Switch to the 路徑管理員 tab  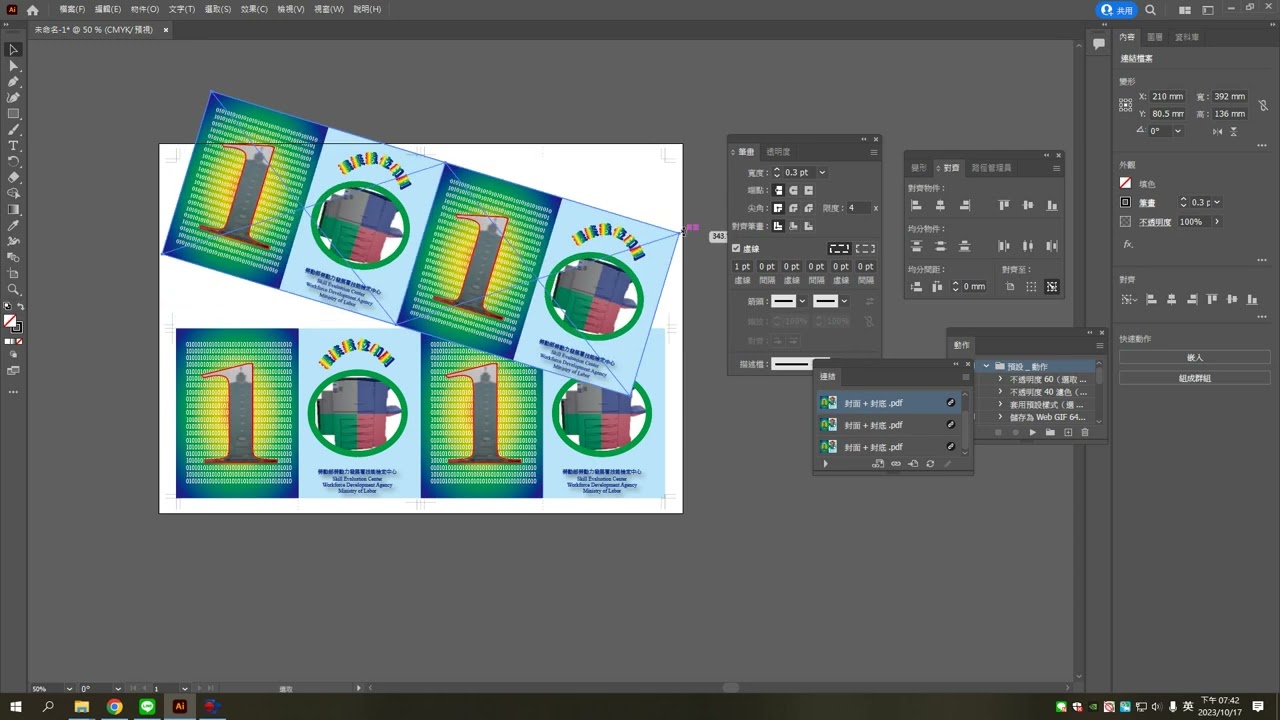991,168
